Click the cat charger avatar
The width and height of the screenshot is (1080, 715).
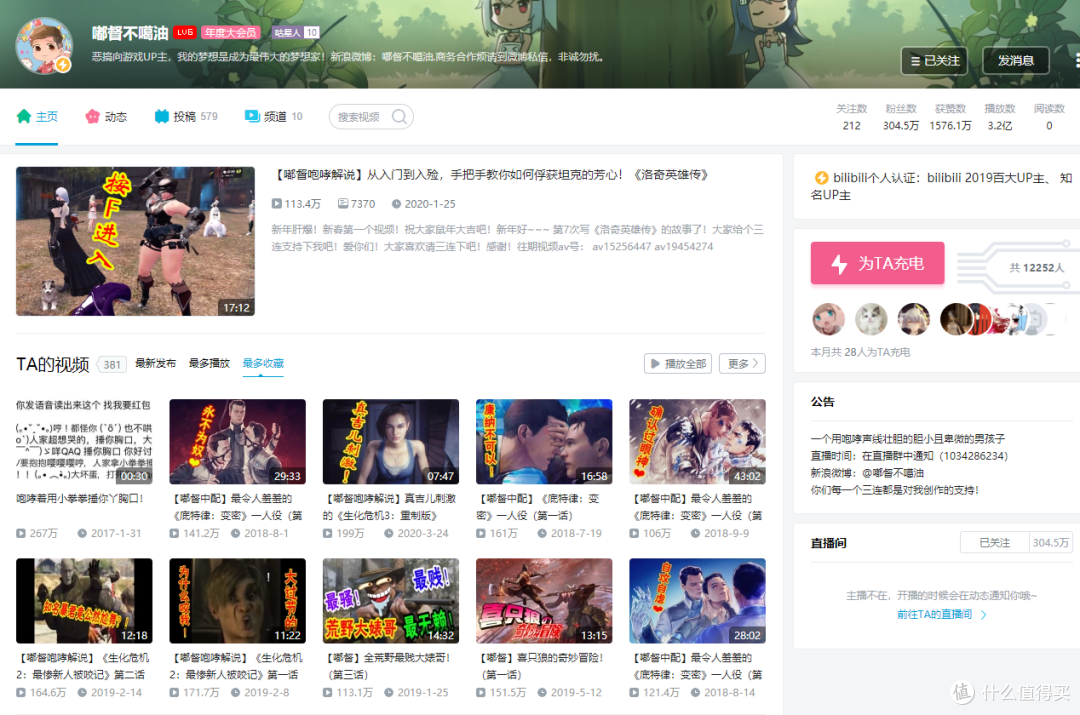coord(871,320)
